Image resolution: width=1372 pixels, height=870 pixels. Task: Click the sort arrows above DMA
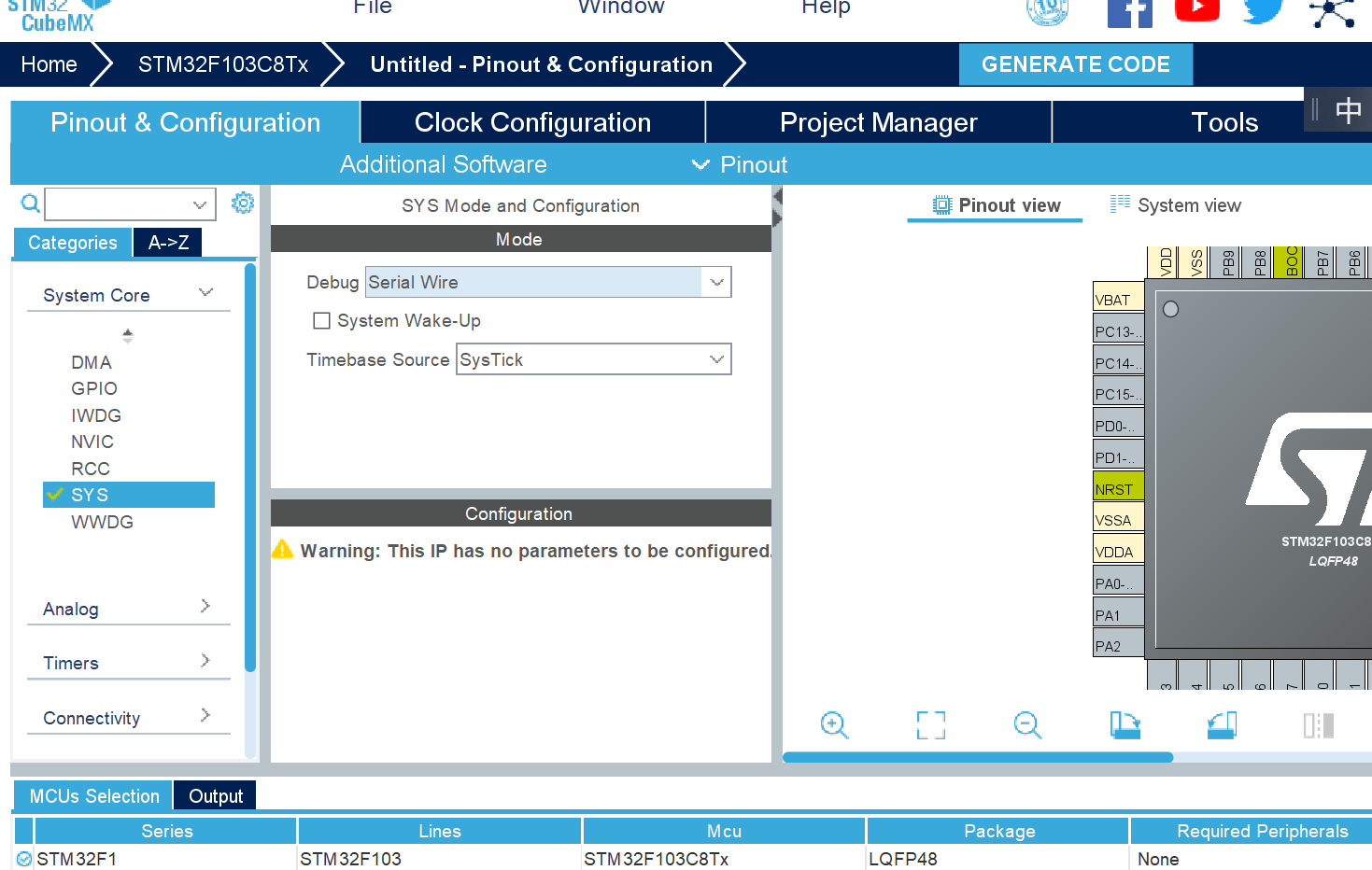coord(128,335)
